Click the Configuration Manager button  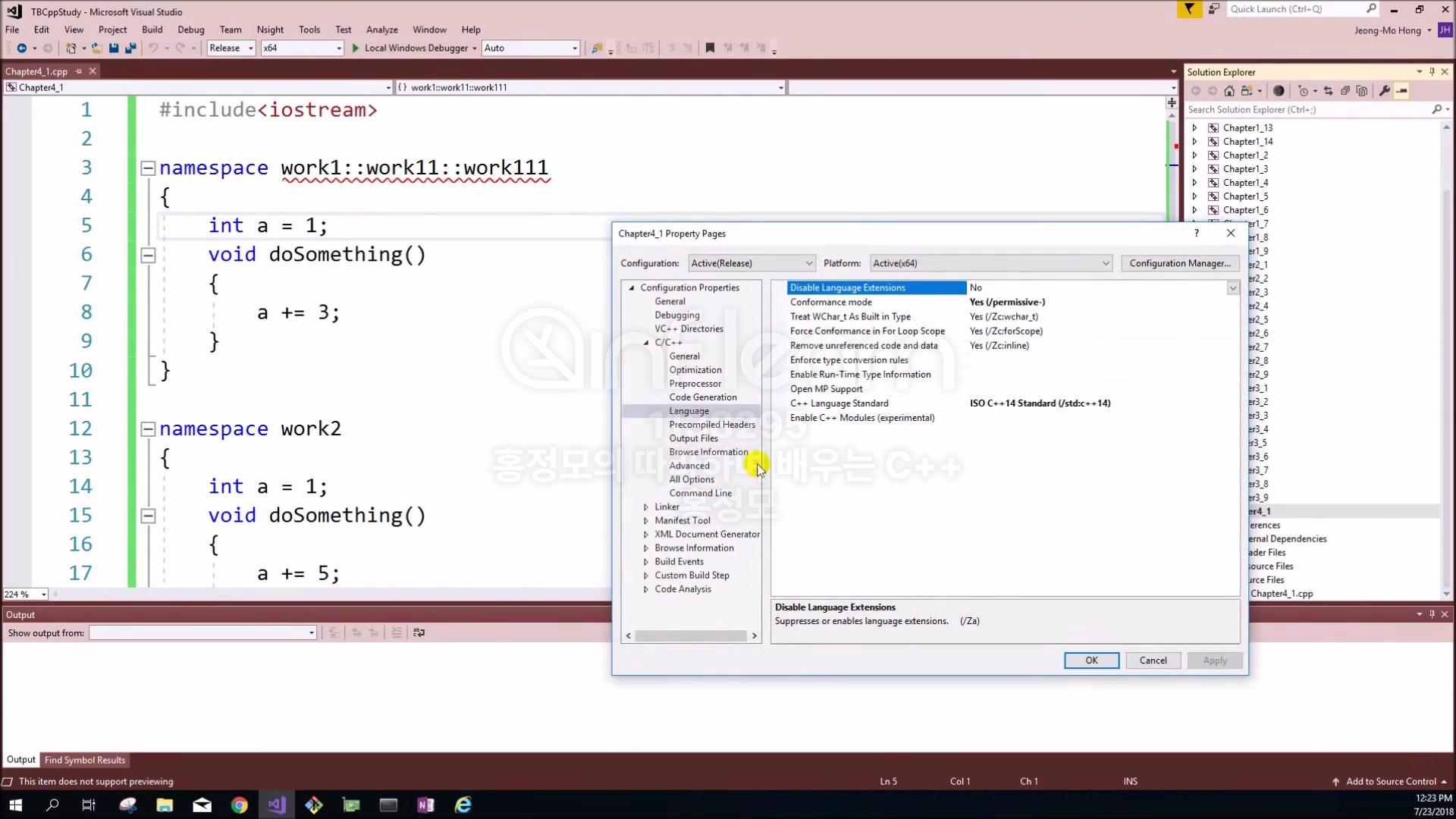point(1179,263)
